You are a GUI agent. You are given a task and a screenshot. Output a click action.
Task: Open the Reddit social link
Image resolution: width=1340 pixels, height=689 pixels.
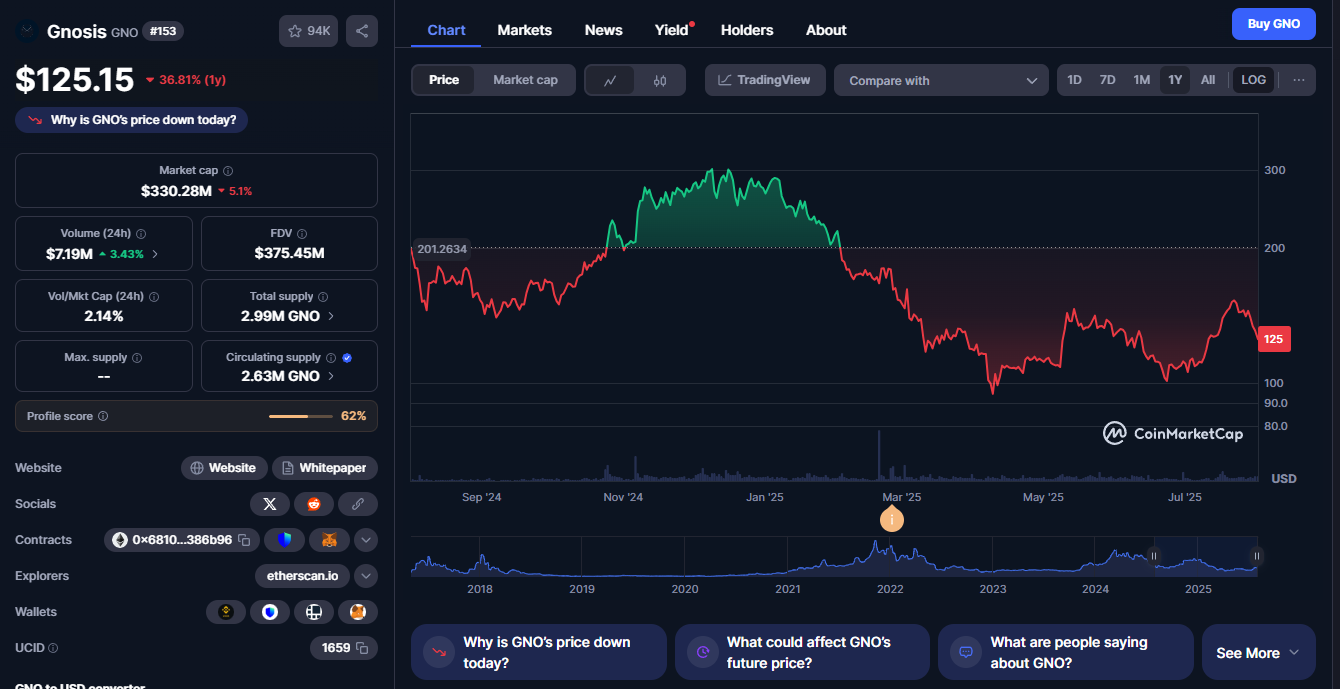[313, 504]
